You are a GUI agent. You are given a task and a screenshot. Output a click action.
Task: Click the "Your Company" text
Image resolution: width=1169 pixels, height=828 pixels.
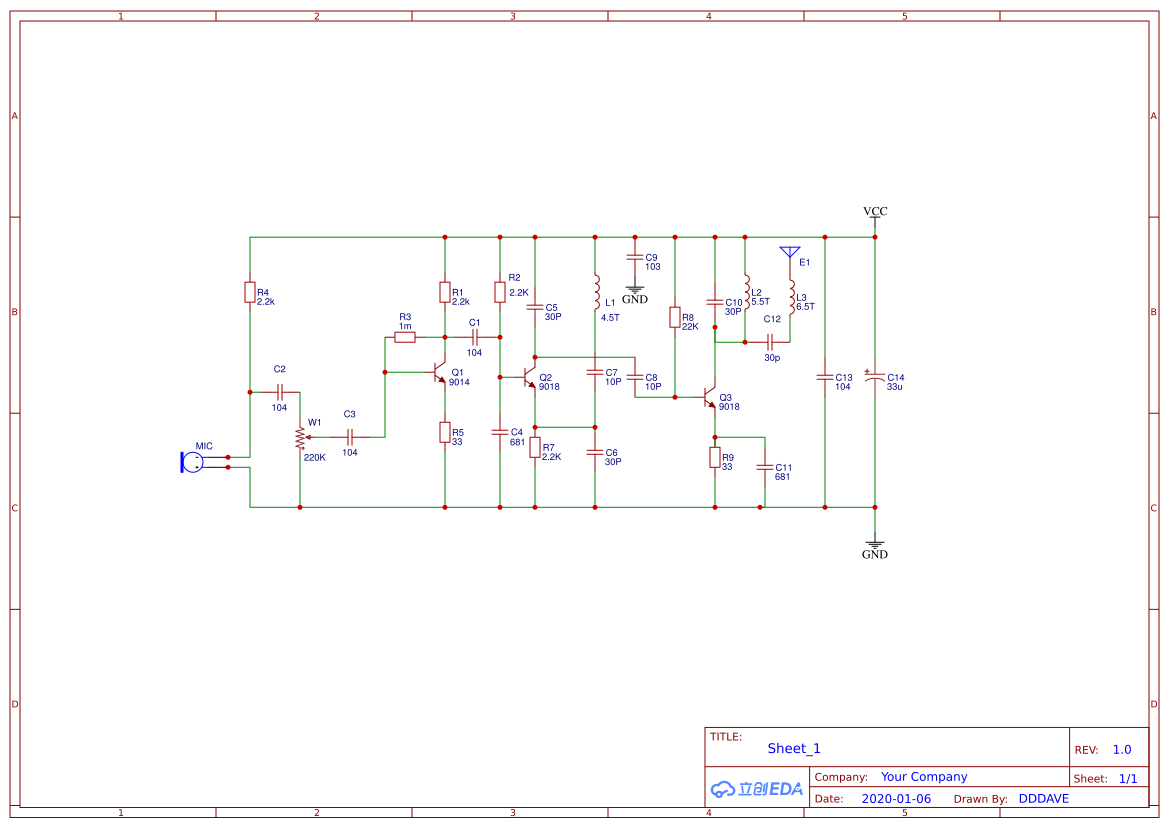coord(924,777)
